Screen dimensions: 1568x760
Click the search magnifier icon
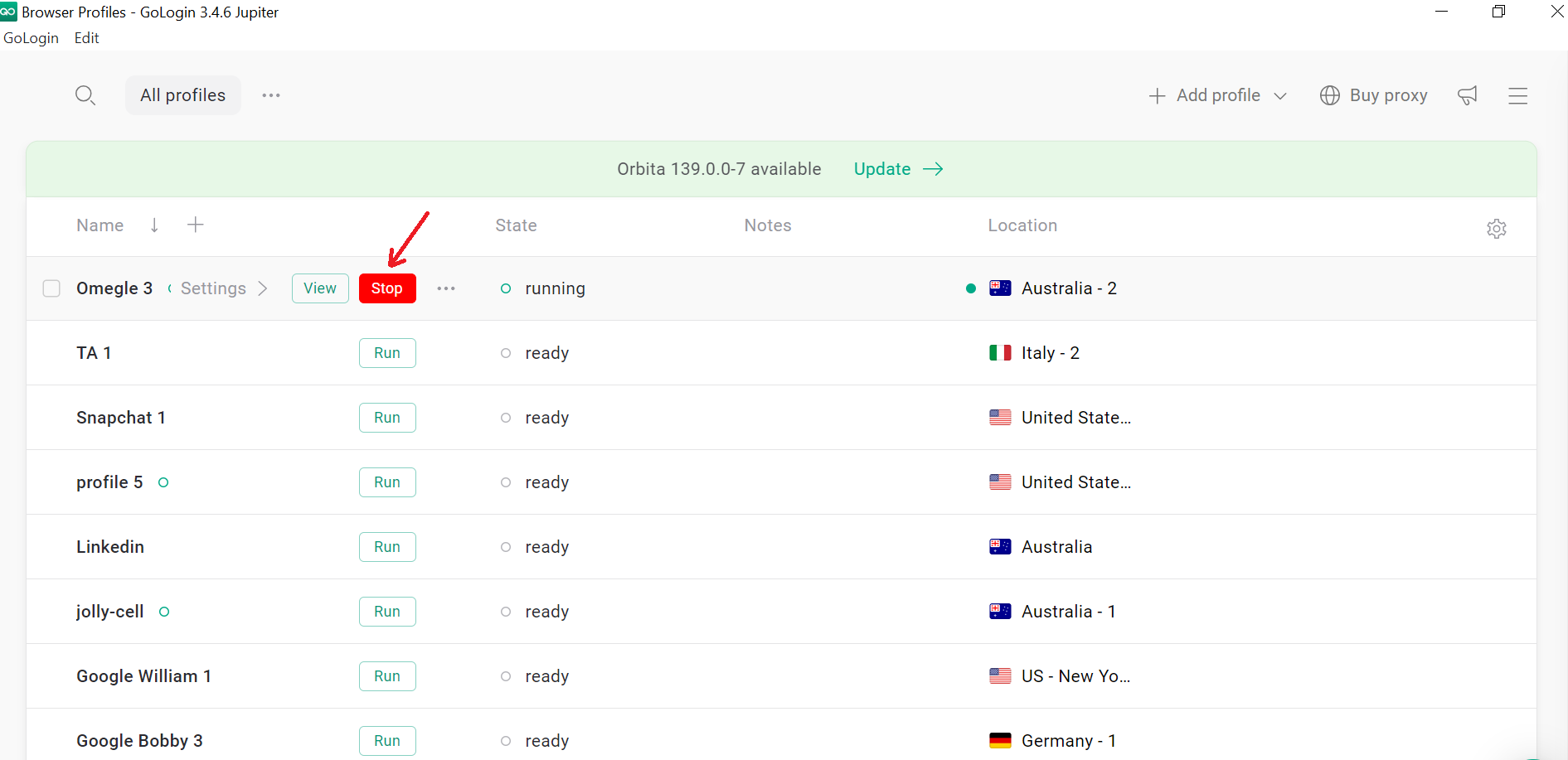click(x=85, y=95)
